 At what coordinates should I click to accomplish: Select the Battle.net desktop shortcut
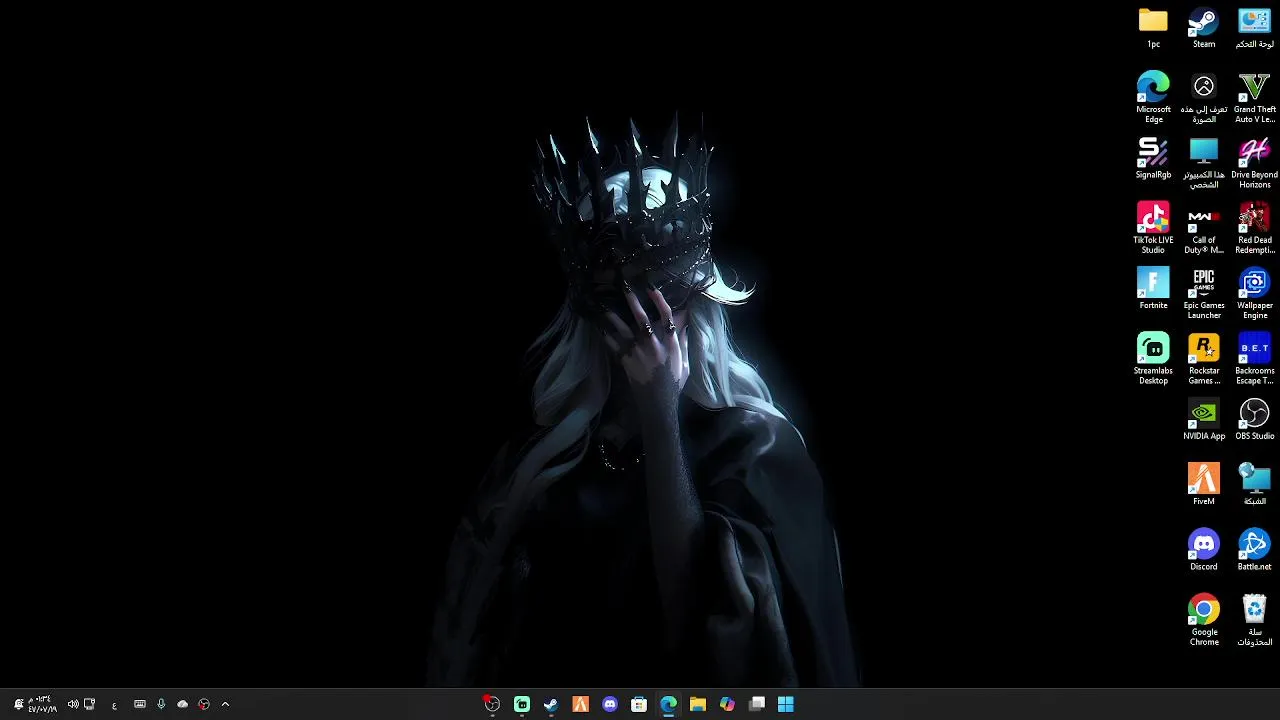tap(1254, 550)
